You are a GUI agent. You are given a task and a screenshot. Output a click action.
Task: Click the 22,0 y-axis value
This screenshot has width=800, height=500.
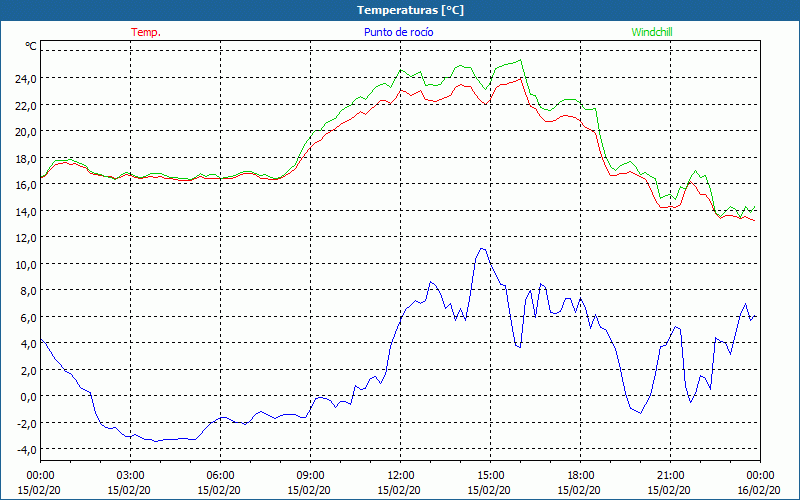point(26,105)
